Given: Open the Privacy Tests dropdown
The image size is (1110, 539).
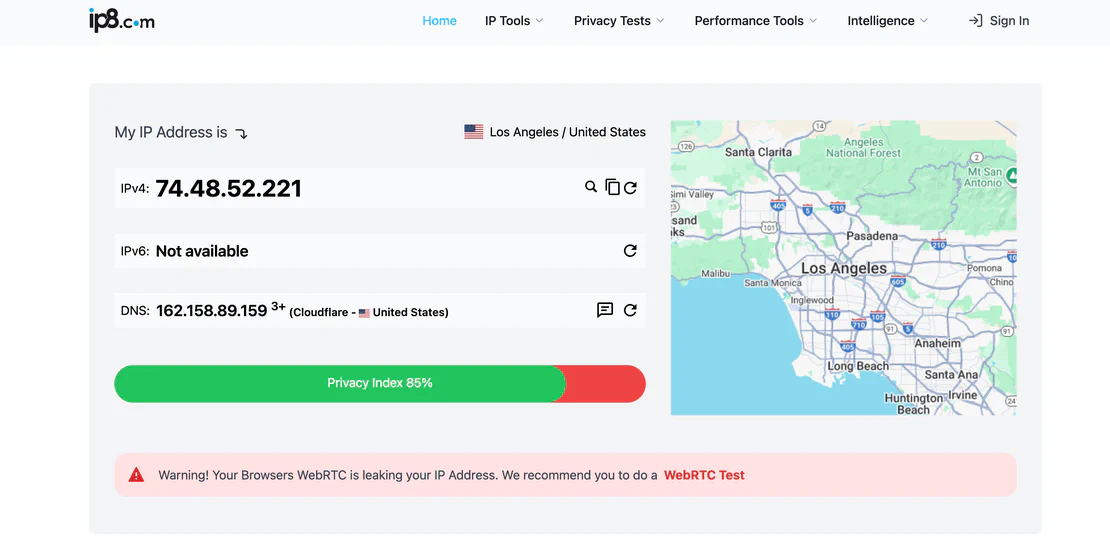Looking at the screenshot, I should (x=619, y=21).
